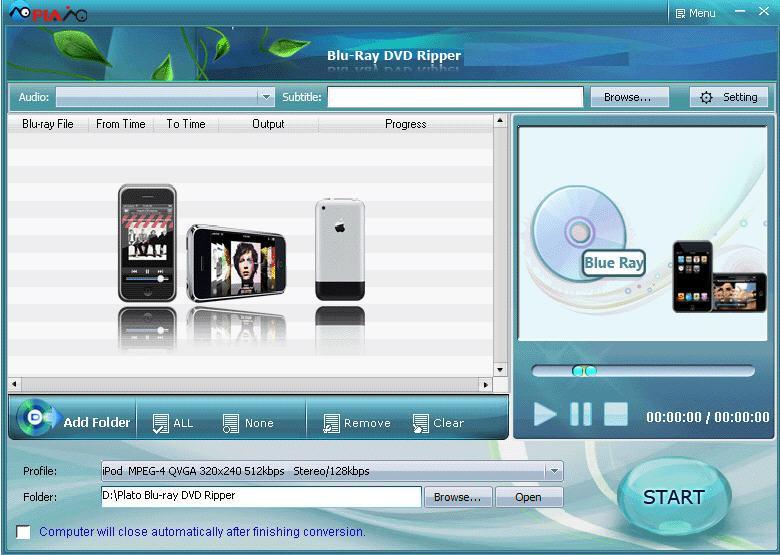Click the Blue Ray preview image
Screen dimensions: 780x555
642,234
